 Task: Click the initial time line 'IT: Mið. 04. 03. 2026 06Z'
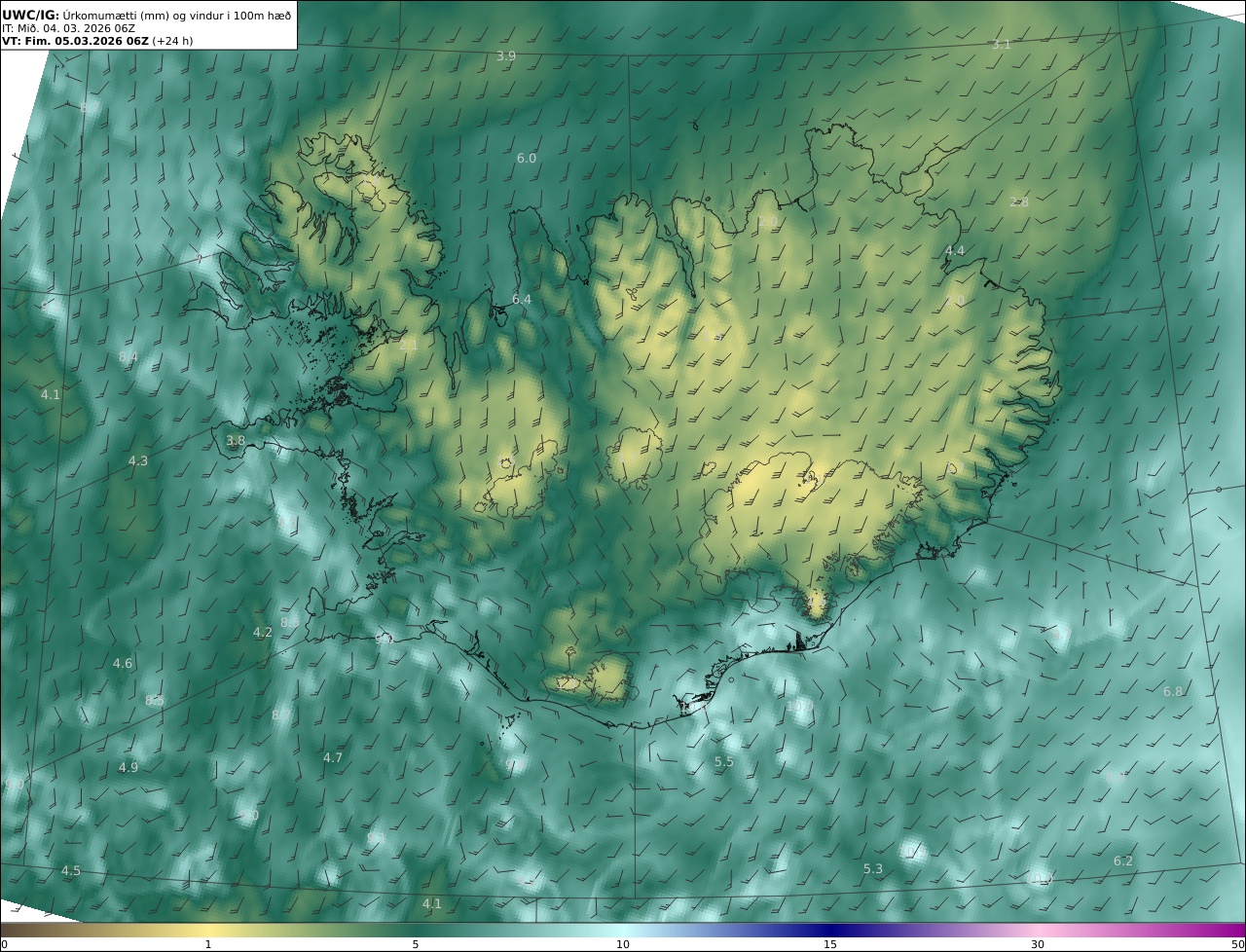(68, 28)
